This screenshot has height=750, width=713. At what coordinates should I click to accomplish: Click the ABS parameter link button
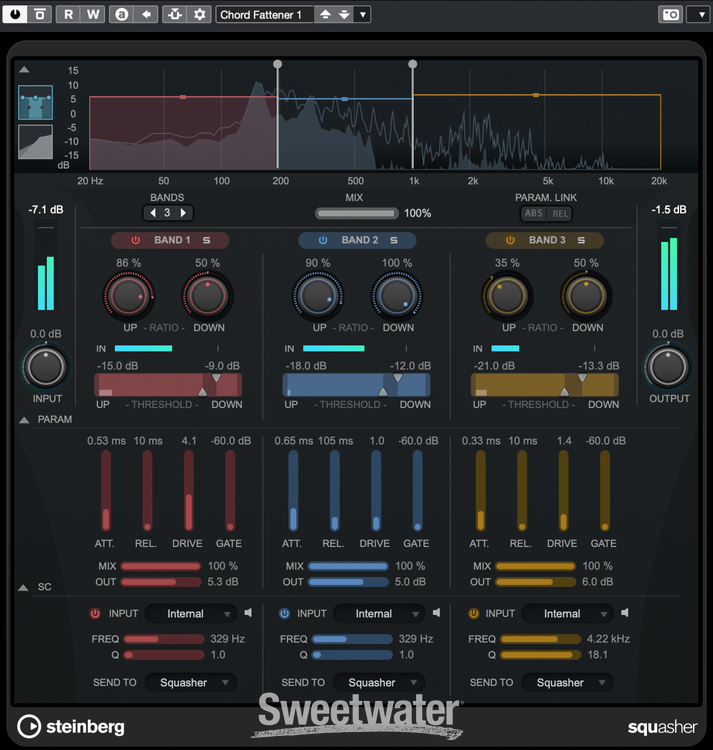pos(535,213)
